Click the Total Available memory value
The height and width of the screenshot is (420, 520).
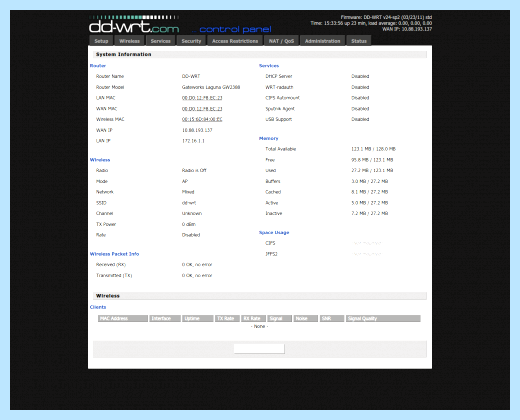coord(373,149)
